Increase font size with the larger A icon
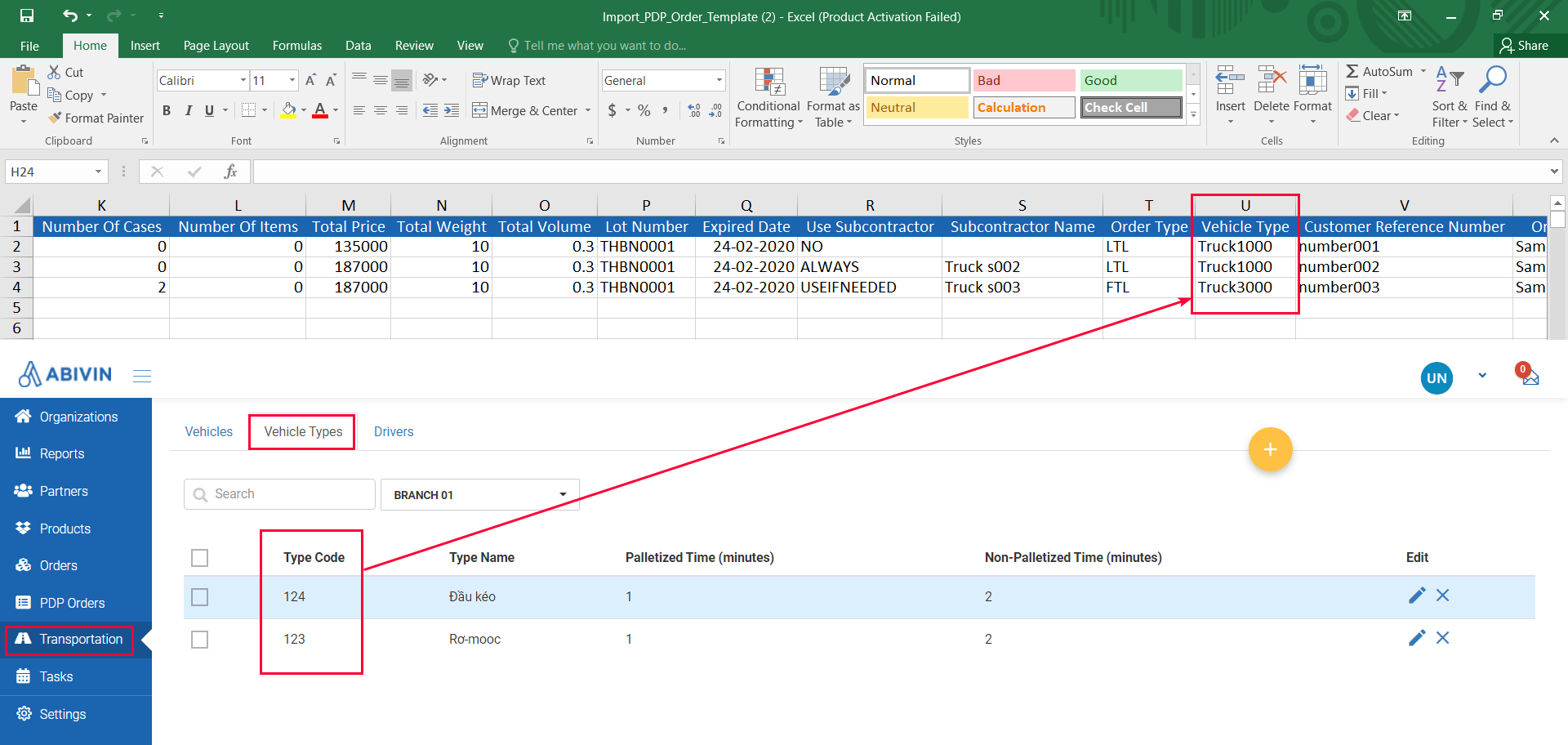This screenshot has height=745, width=1568. click(310, 80)
